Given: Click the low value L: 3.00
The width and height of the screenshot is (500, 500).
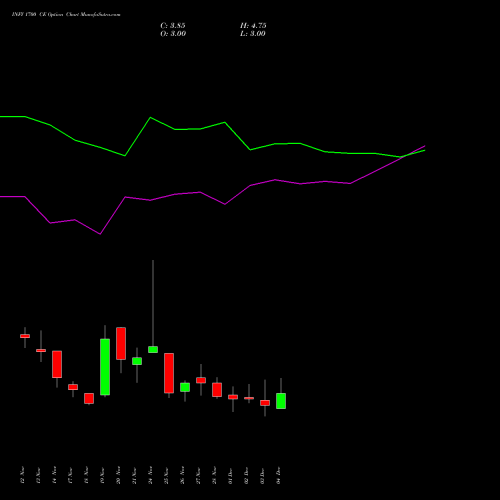Looking at the screenshot, I should pos(253,34).
